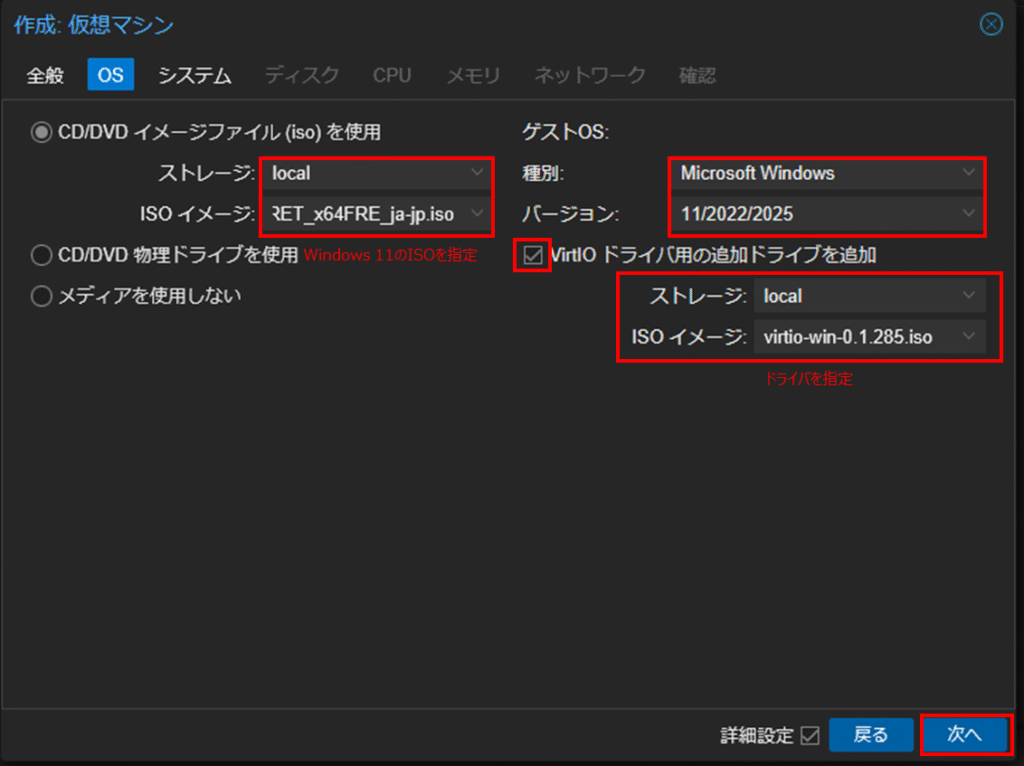Click the 戻る button
The image size is (1024, 766).
point(871,735)
